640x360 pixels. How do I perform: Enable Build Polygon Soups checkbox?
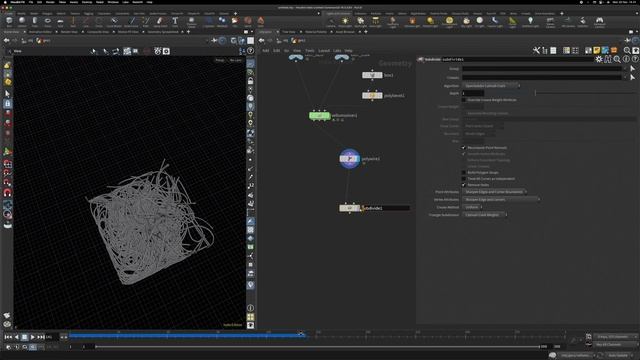coord(464,172)
